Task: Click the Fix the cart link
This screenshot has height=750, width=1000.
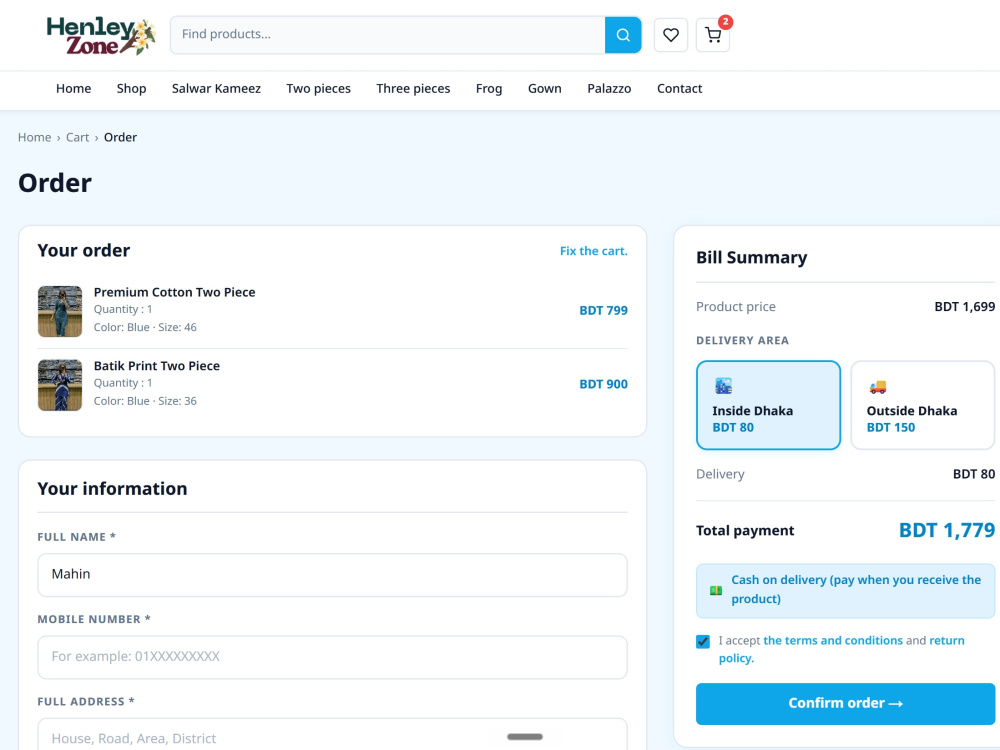Action: (594, 251)
